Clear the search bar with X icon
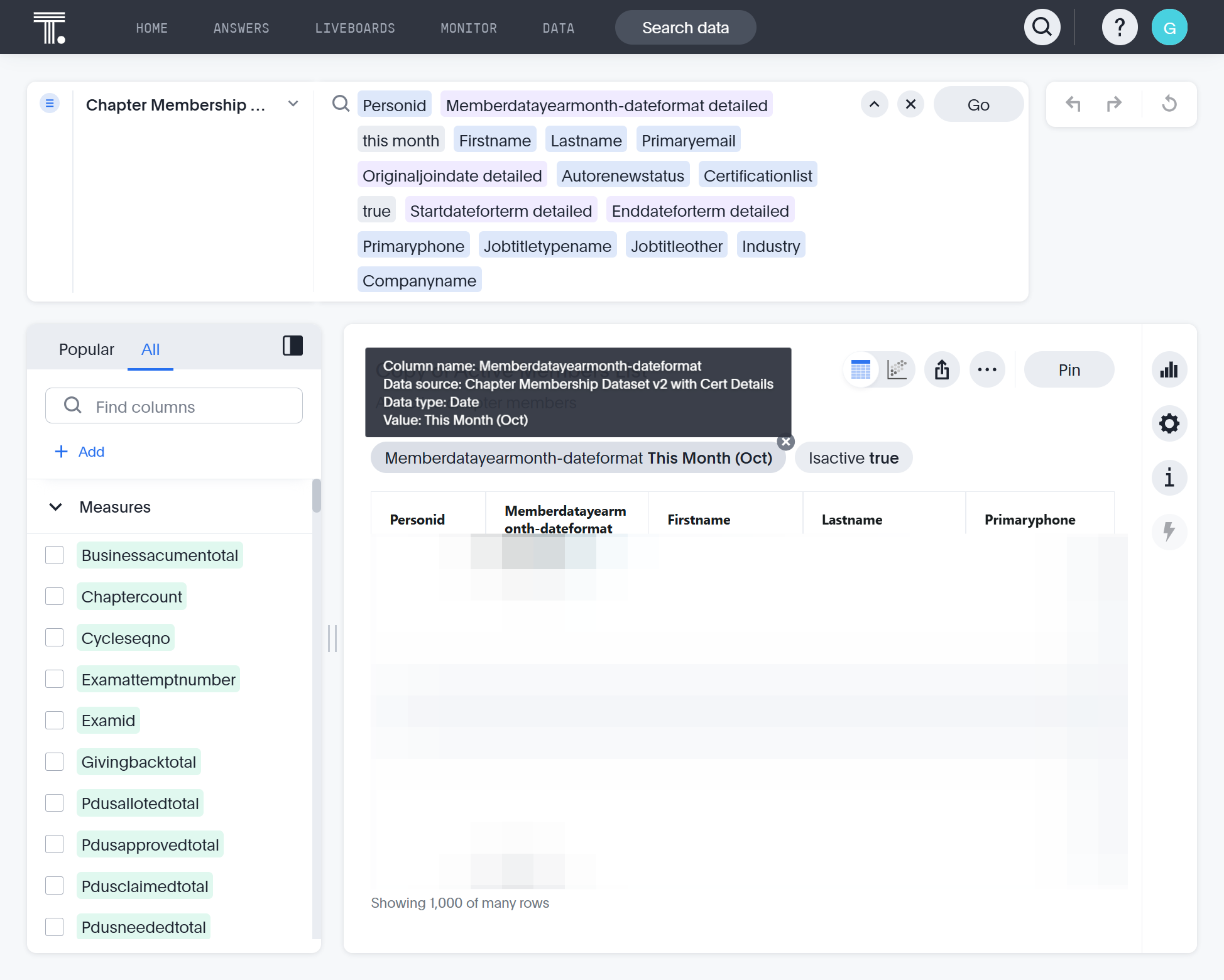The height and width of the screenshot is (980, 1224). click(x=910, y=104)
